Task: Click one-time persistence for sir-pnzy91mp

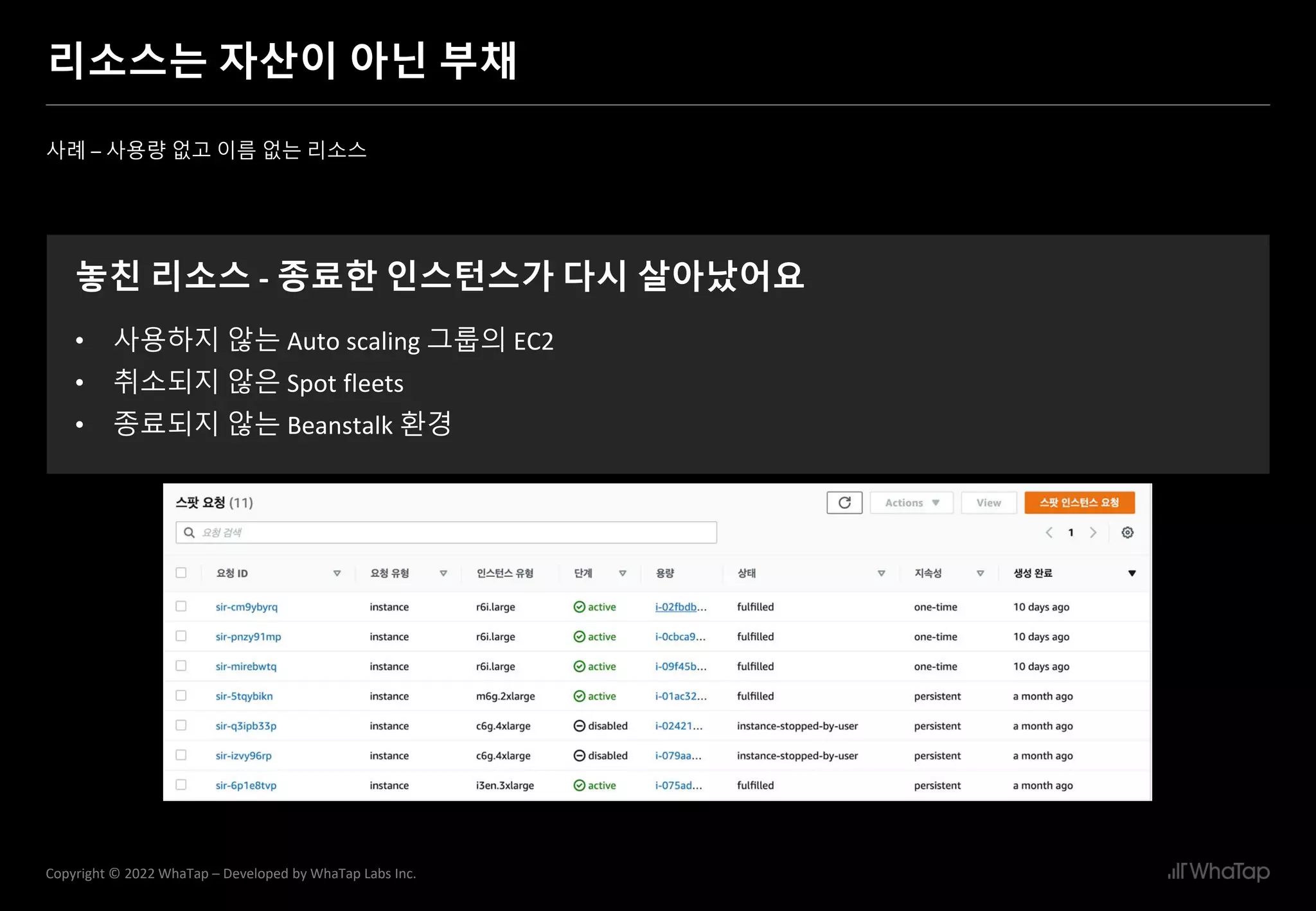Action: tap(936, 637)
